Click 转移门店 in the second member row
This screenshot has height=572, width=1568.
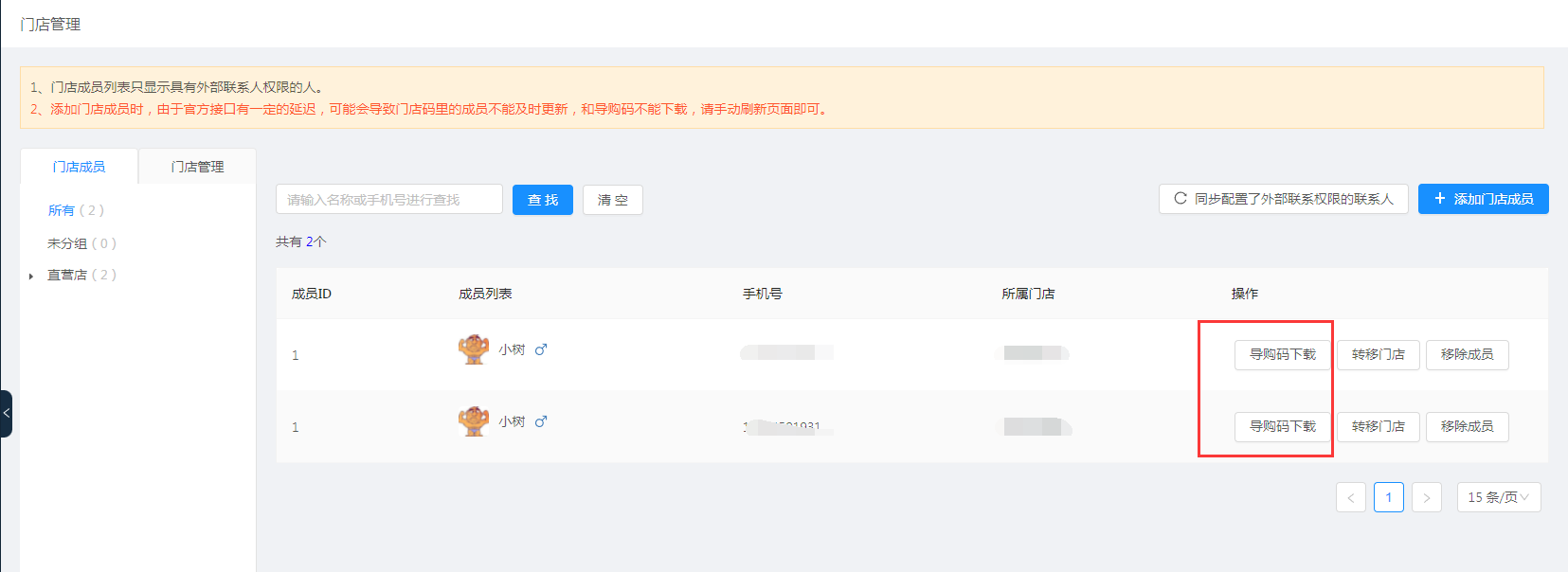(1379, 427)
